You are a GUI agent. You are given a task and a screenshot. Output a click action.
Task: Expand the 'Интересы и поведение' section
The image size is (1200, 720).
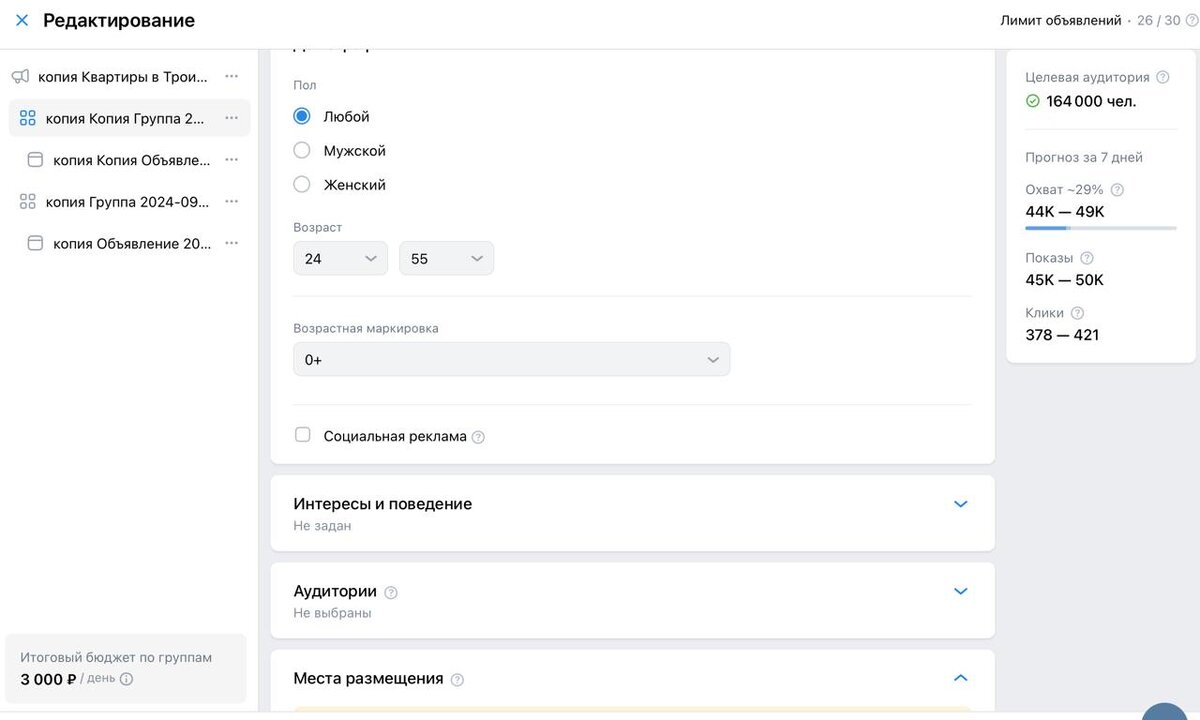point(960,504)
